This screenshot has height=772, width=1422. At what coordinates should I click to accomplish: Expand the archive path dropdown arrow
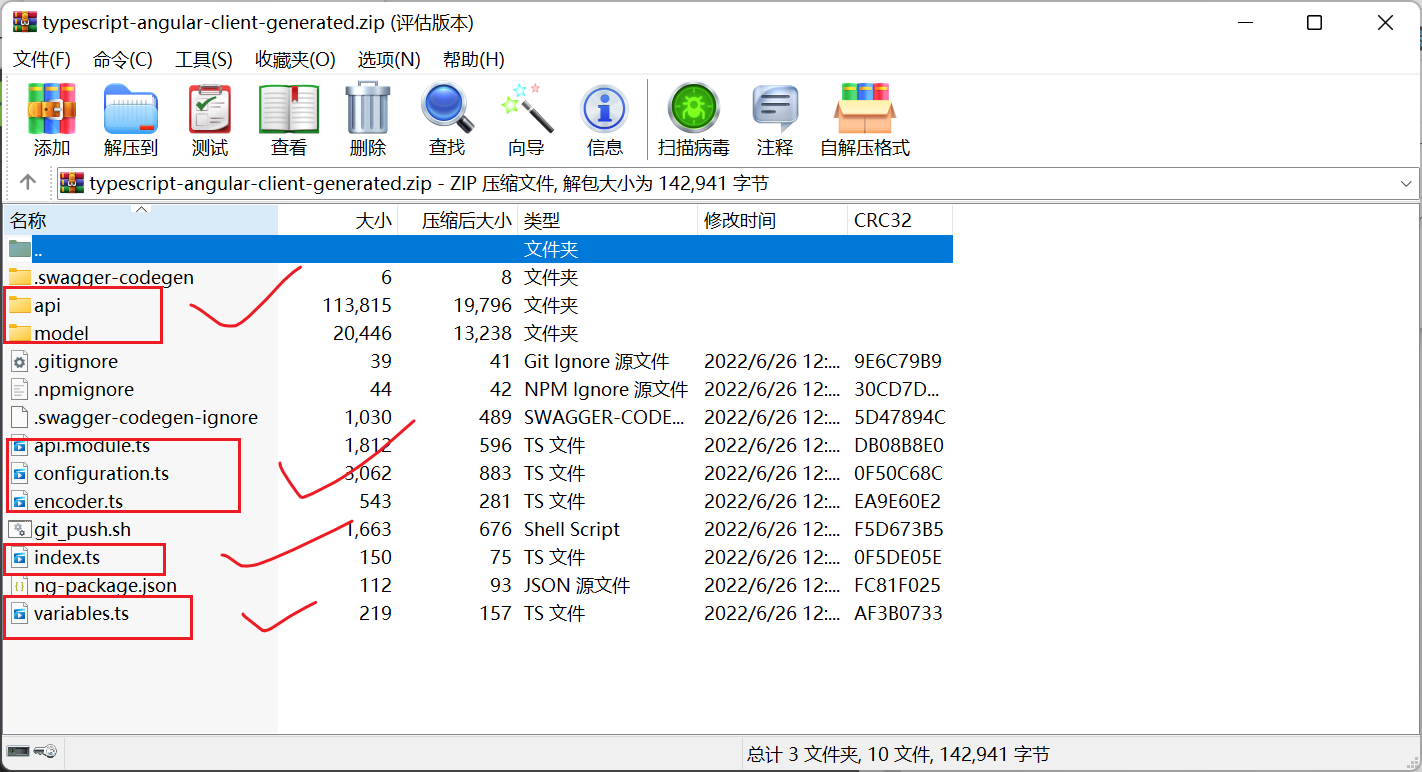(1407, 184)
